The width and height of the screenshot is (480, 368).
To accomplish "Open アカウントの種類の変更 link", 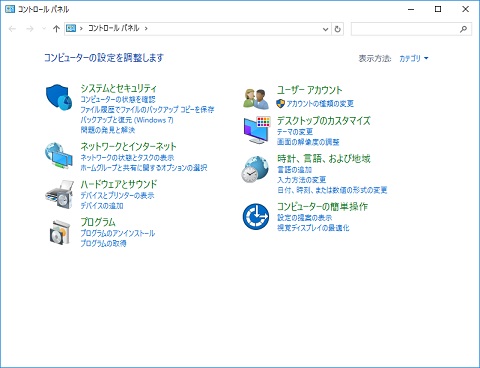I will (x=320, y=104).
